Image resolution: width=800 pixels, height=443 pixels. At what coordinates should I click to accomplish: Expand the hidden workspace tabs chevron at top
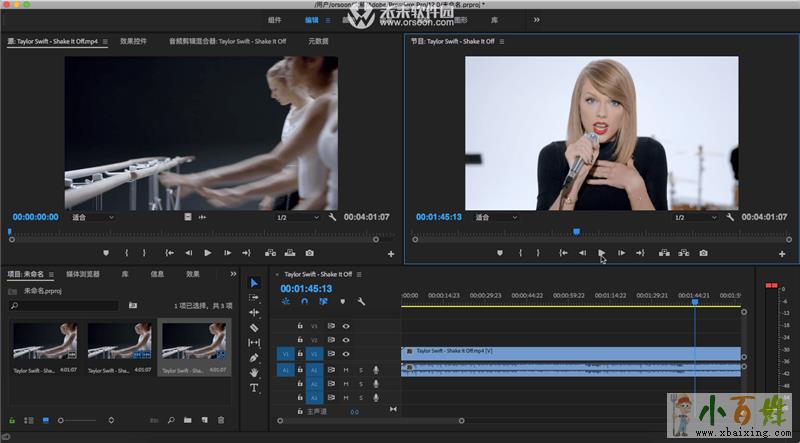coord(536,19)
